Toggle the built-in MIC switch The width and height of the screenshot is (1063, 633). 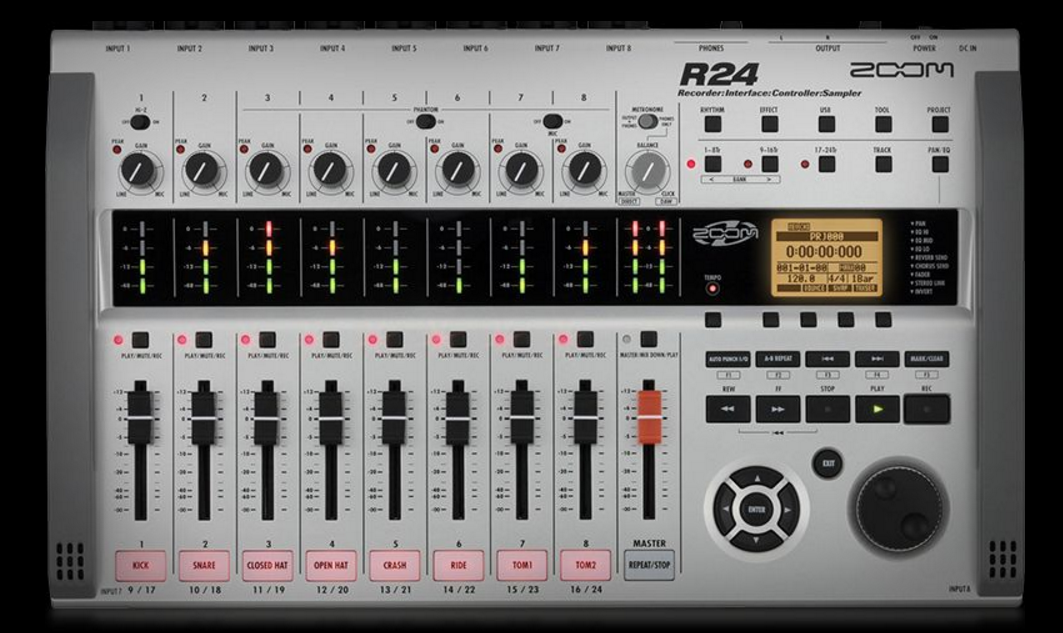point(553,121)
